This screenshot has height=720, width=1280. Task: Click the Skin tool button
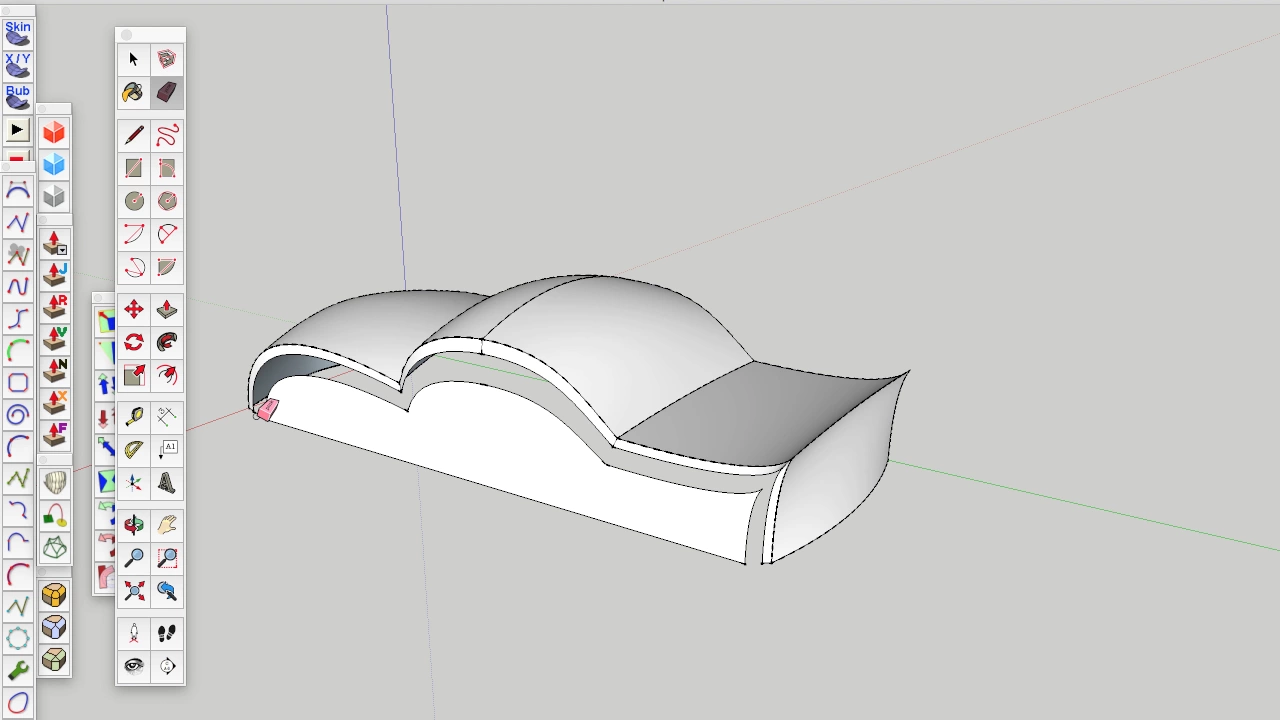click(18, 33)
